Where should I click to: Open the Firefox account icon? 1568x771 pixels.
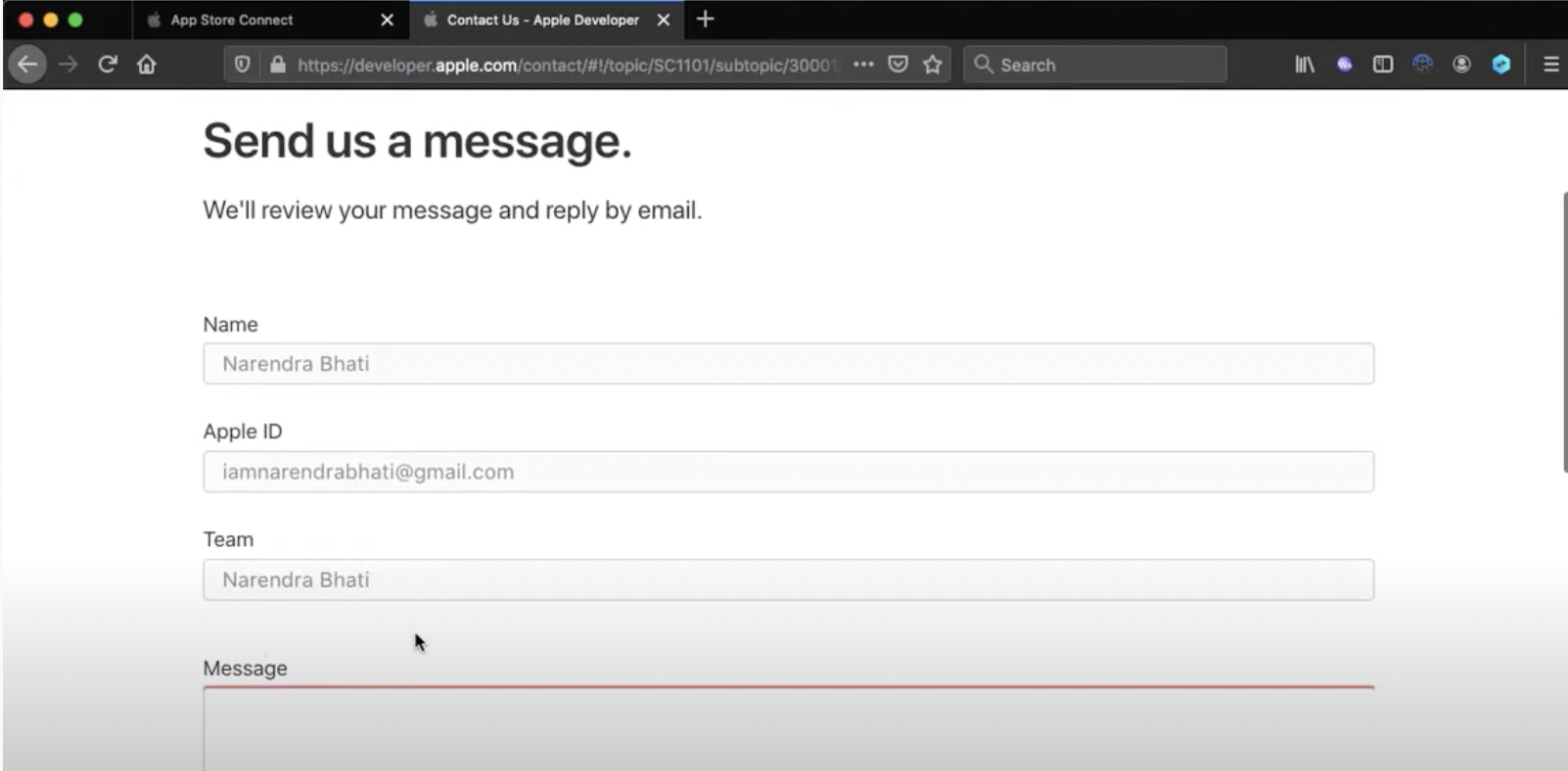[x=1461, y=65]
